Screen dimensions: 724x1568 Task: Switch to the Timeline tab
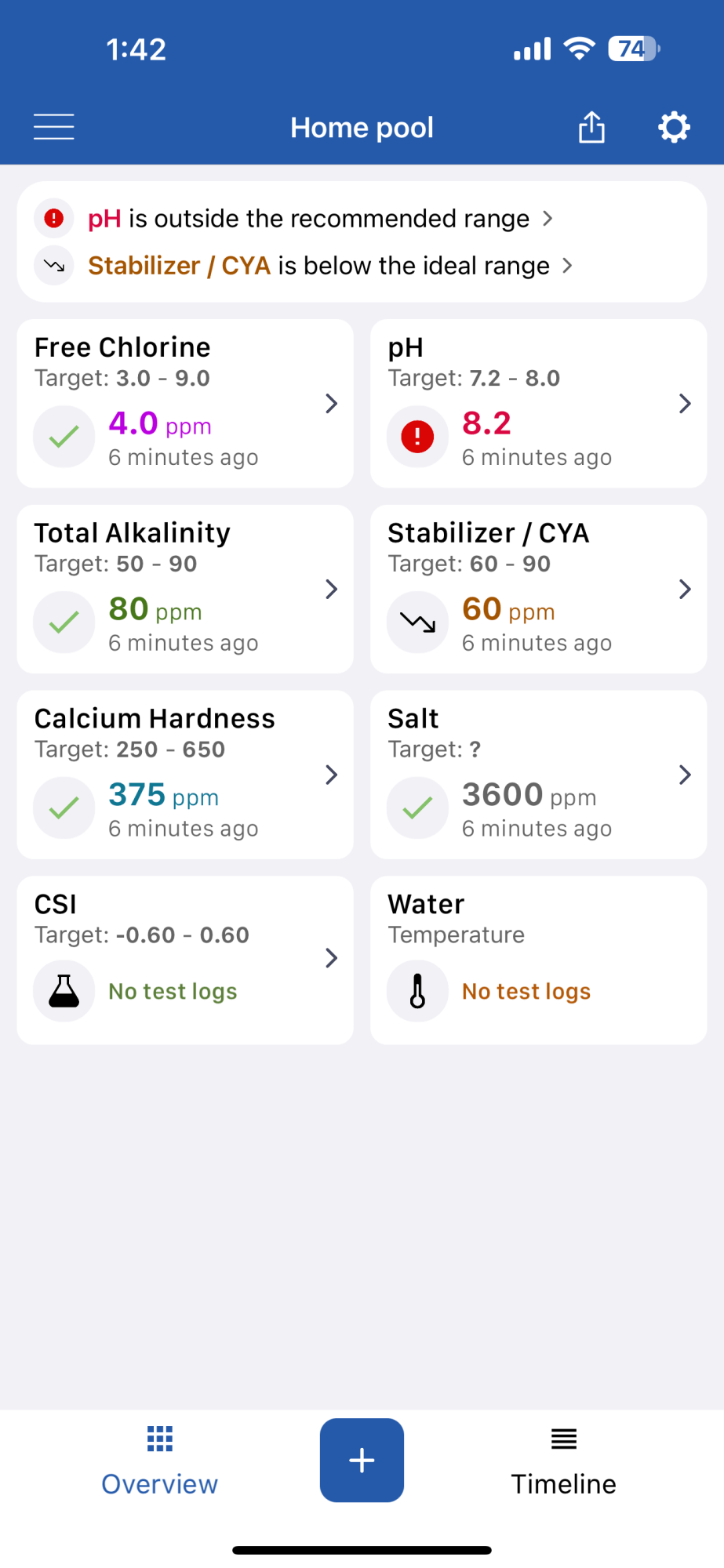pos(564,1461)
